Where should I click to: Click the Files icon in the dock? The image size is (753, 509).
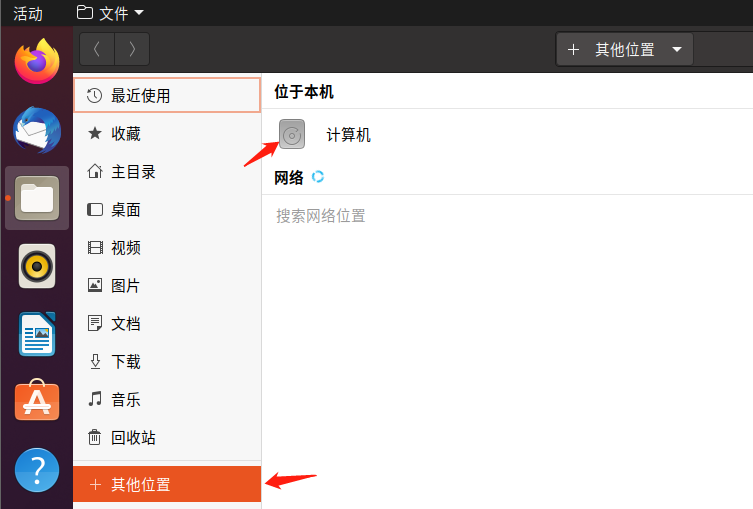pos(37,198)
